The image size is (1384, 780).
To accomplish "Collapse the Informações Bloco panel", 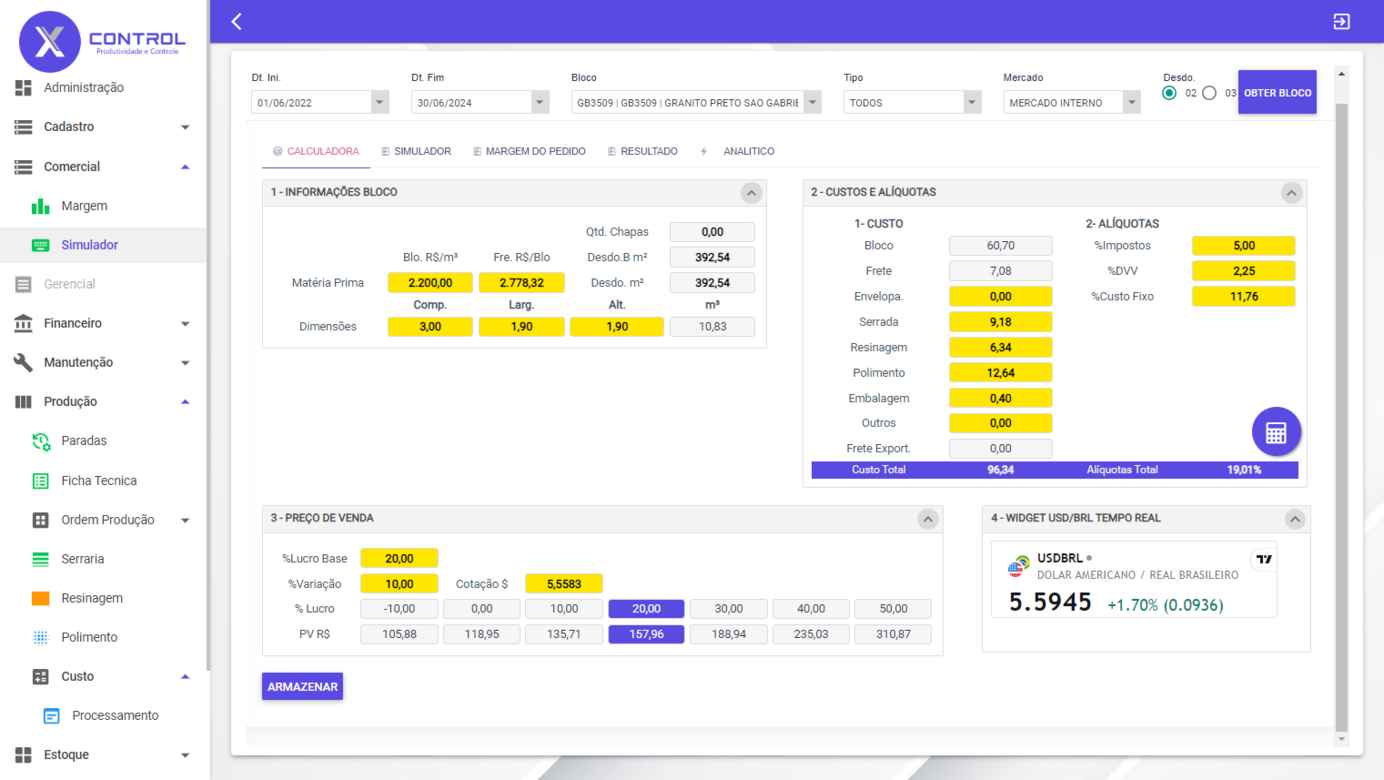I will 751,193.
